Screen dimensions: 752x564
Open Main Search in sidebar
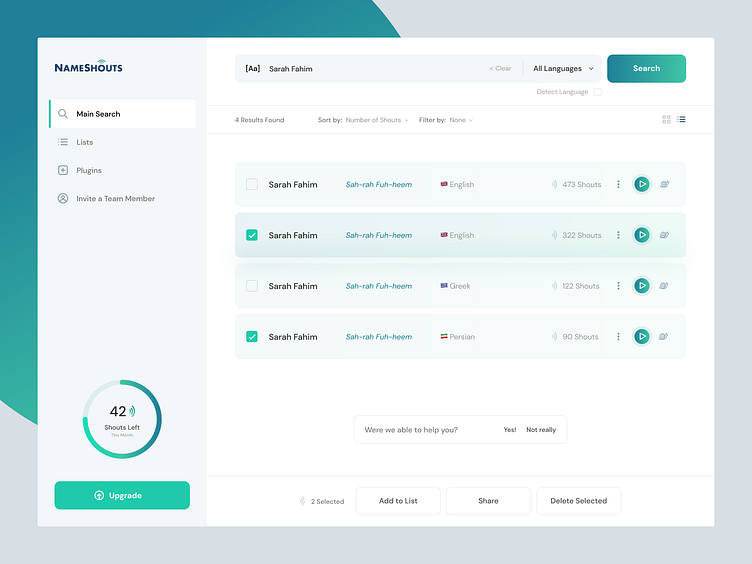[x=122, y=114]
